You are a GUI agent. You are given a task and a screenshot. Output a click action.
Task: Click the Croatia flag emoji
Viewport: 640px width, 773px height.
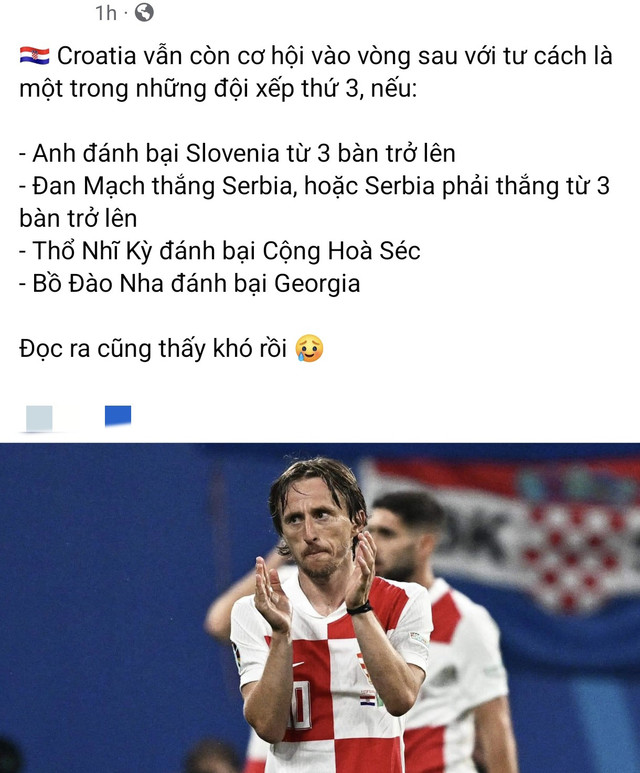click(35, 56)
